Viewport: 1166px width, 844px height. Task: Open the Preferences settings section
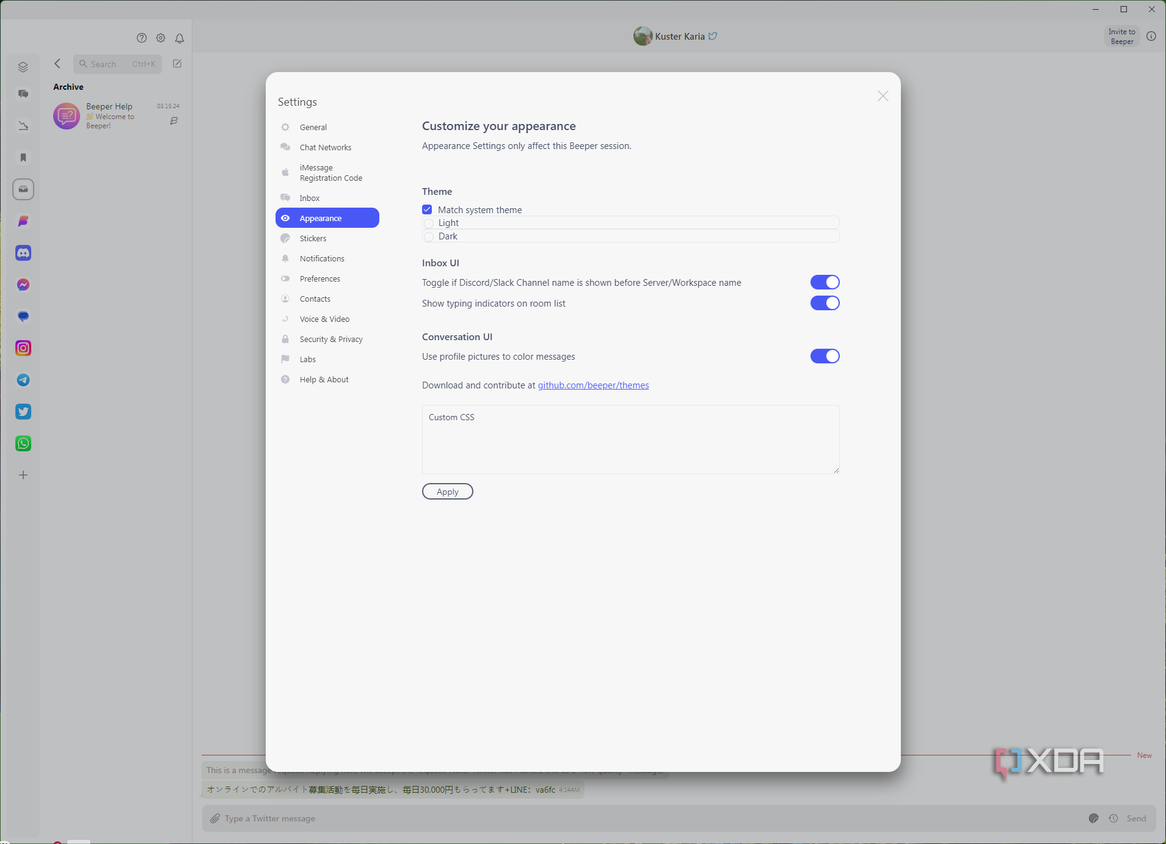coord(327,279)
